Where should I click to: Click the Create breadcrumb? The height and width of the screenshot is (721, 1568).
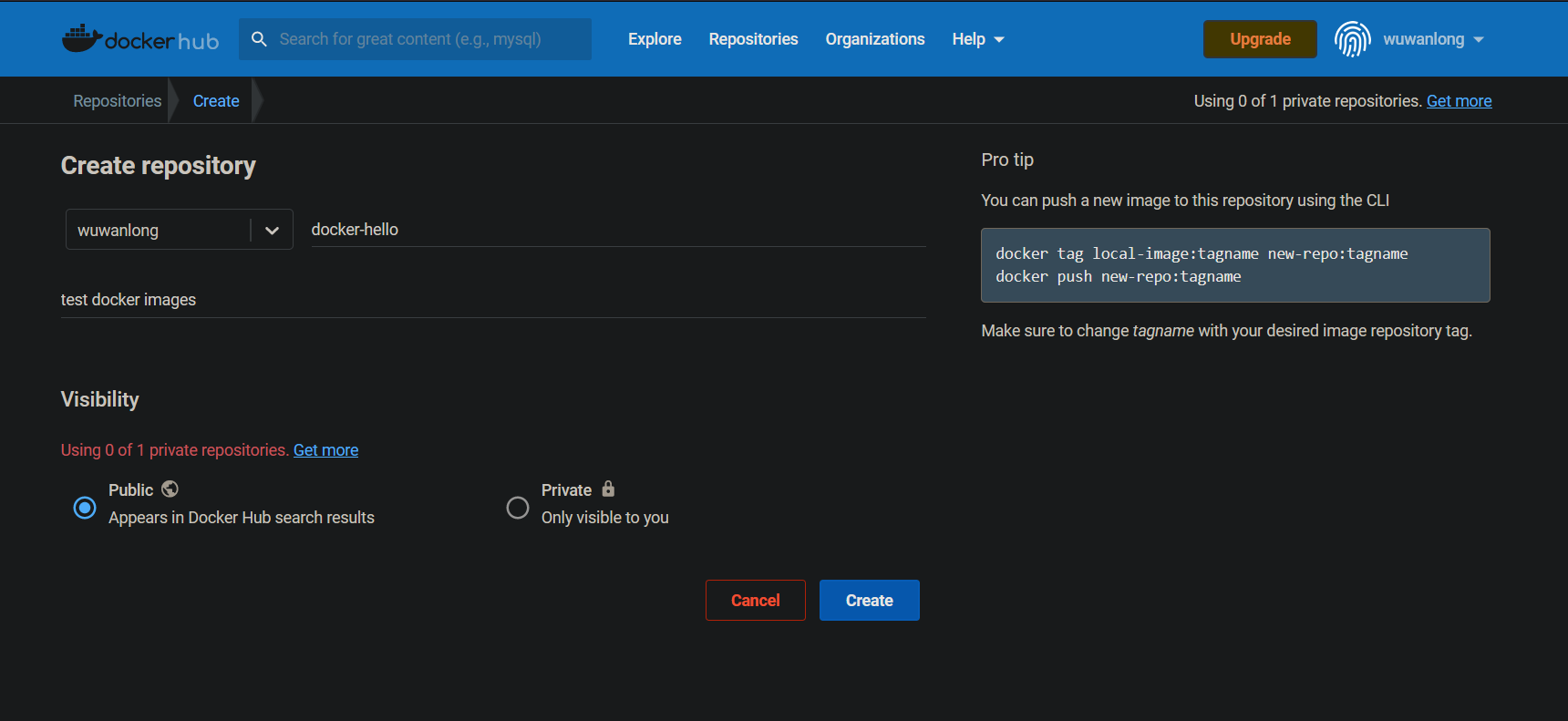coord(216,101)
